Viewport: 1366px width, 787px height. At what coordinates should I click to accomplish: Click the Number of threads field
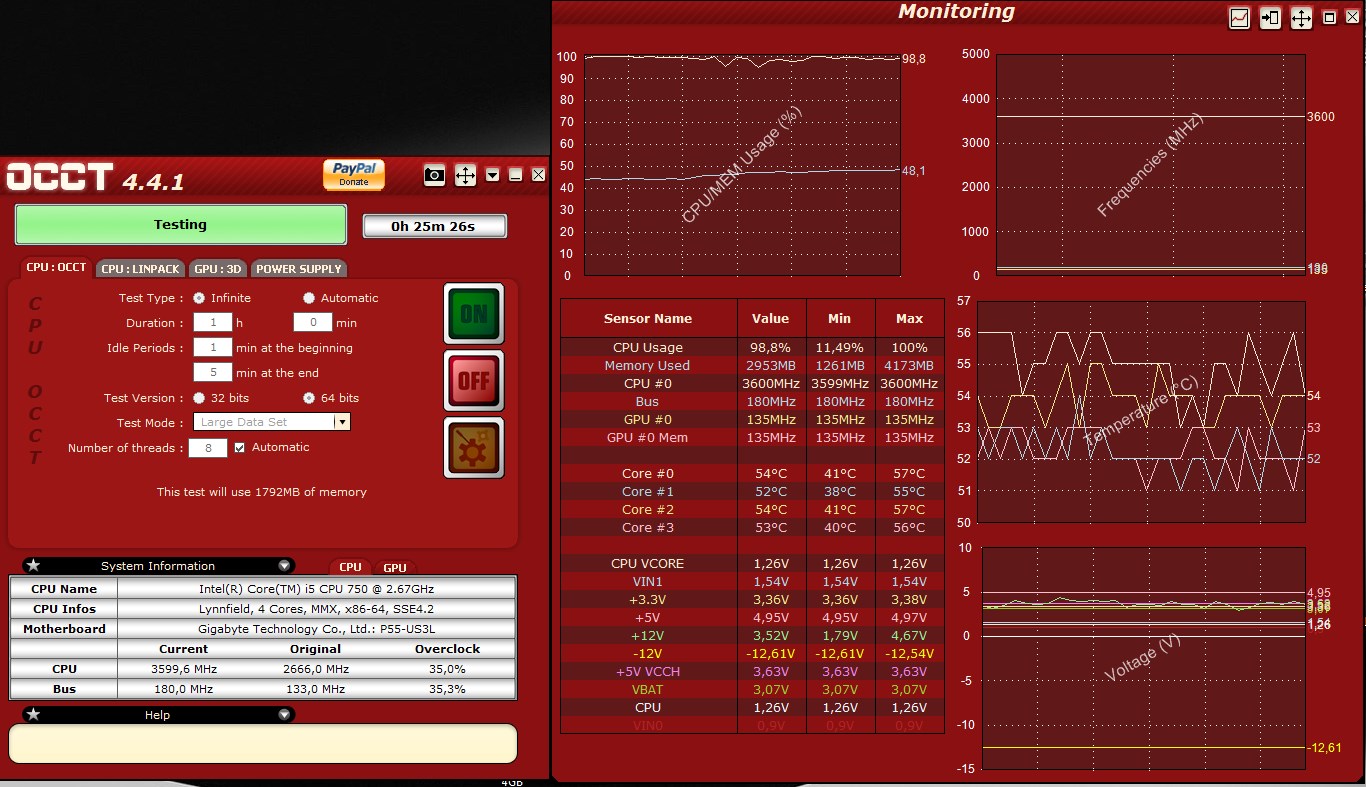(208, 448)
